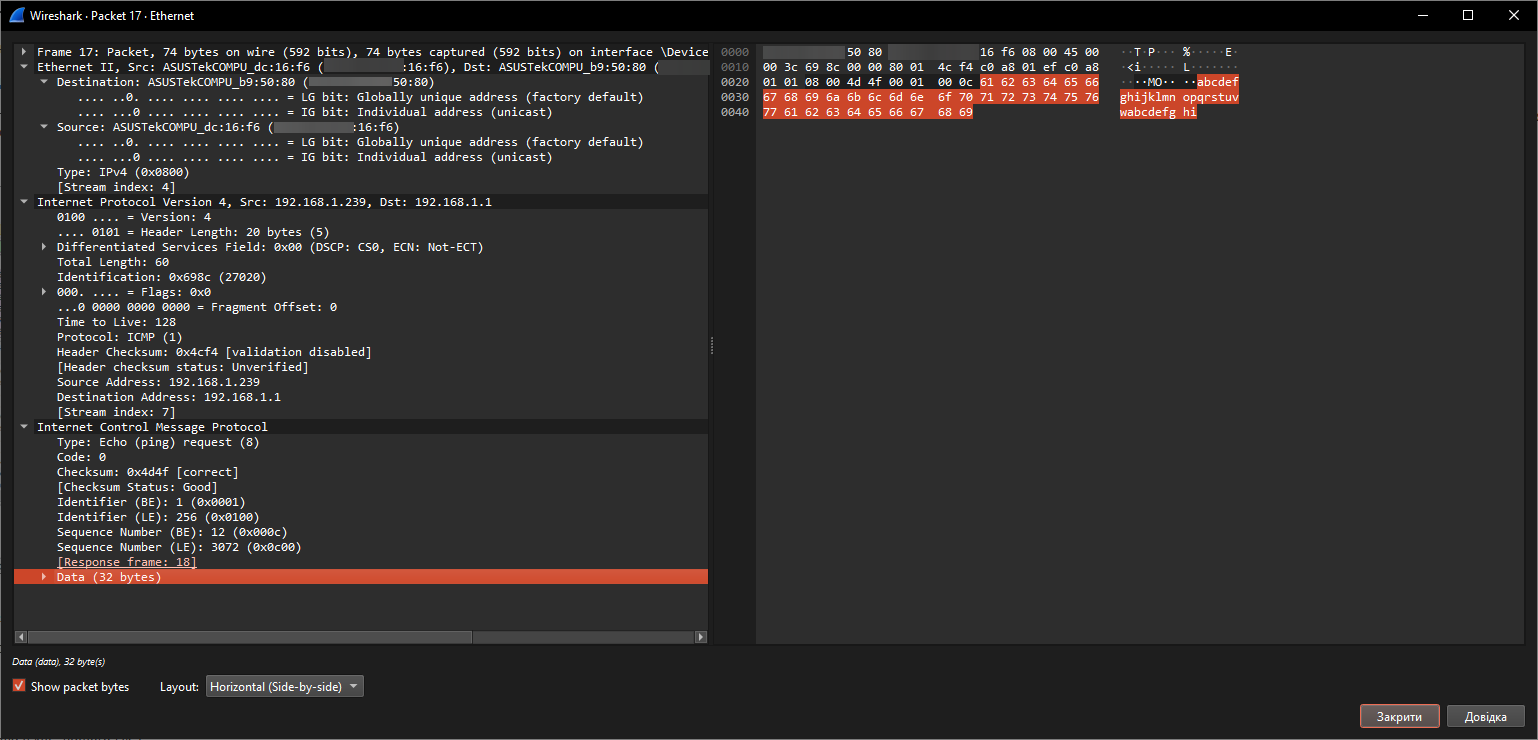Uncheck the Show packet bytes checkbox
Screen dimensions: 1538x740
click(x=19, y=686)
